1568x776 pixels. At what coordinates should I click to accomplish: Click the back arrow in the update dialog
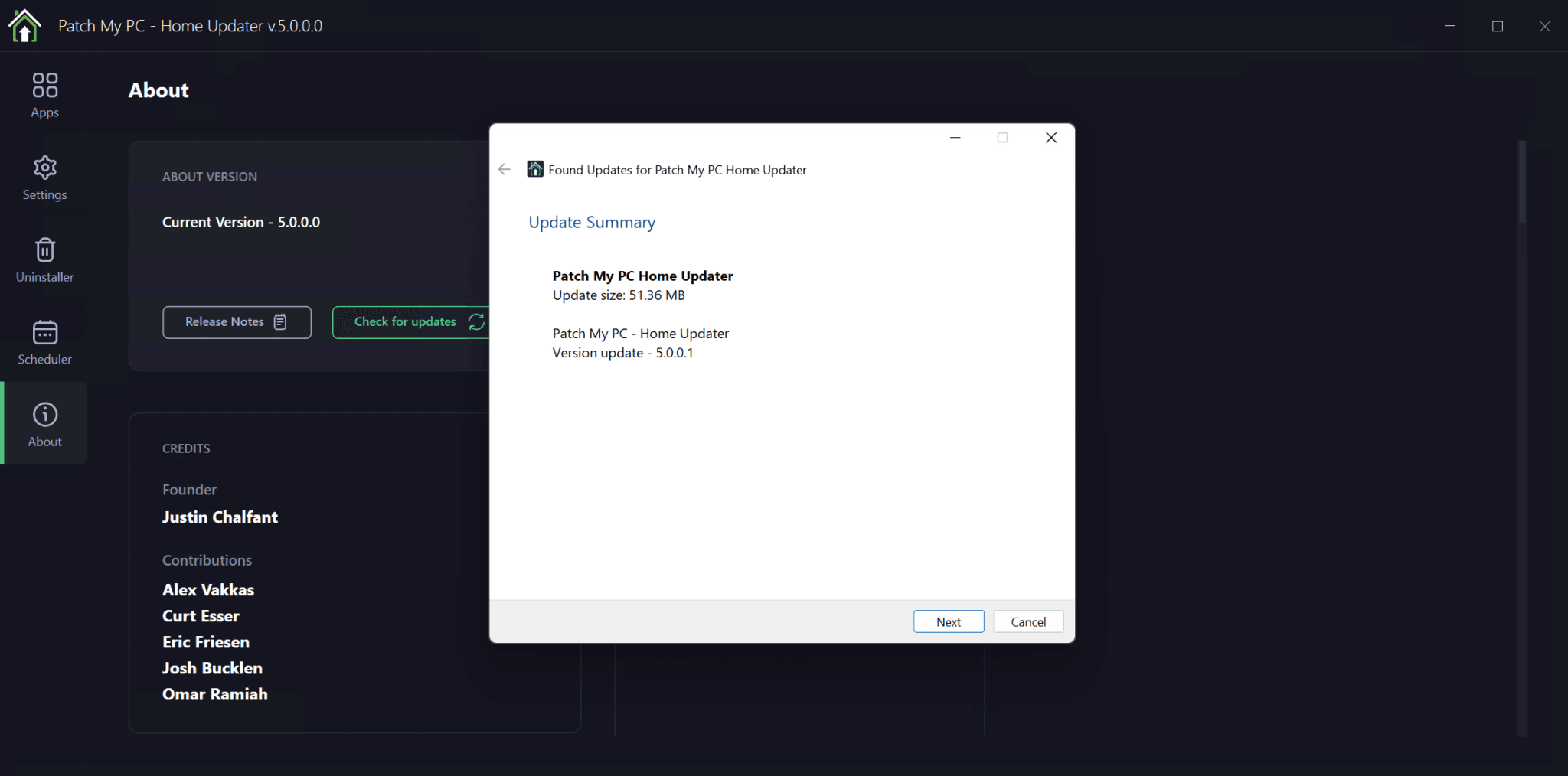[505, 169]
